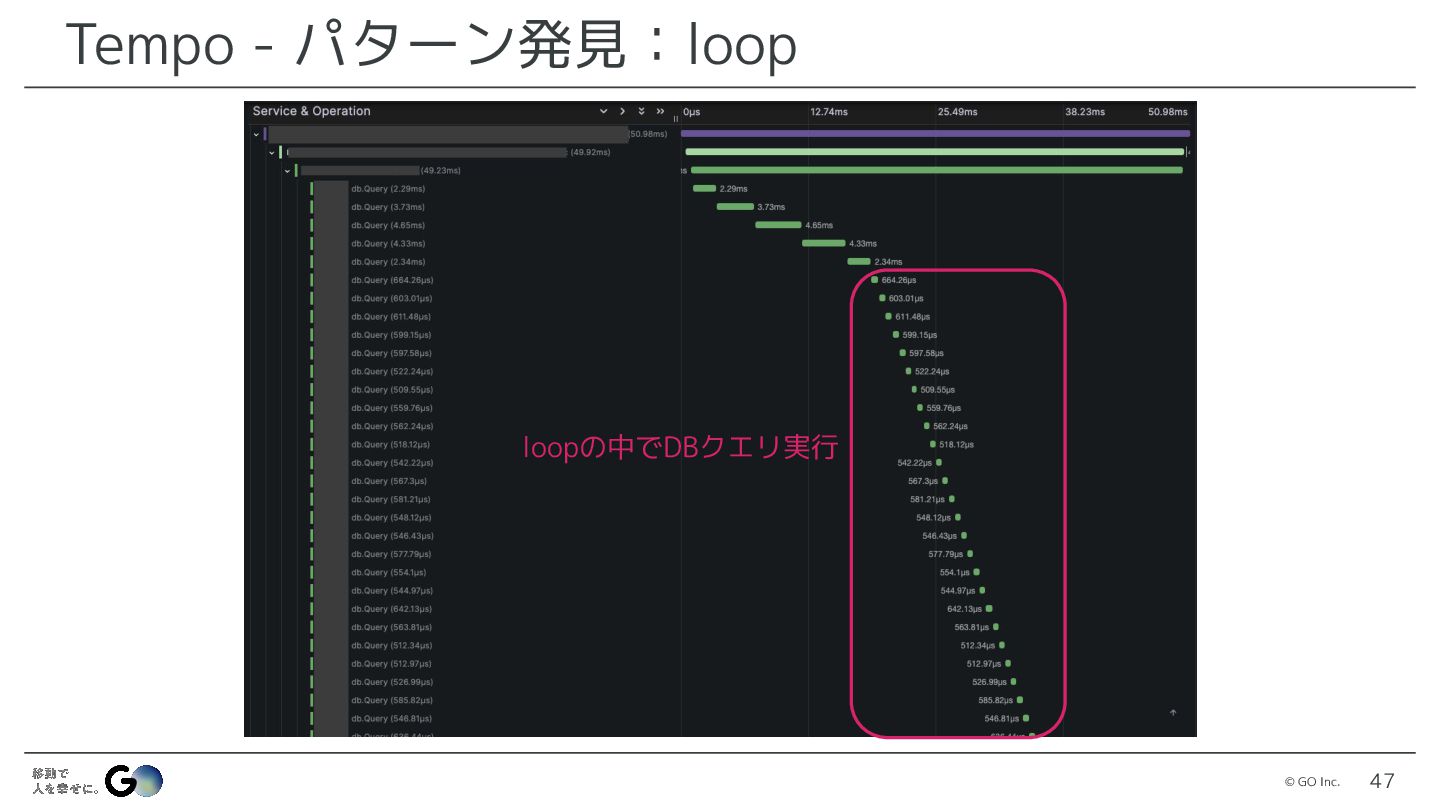Click the 12.74ms timeline tick label
The width and height of the screenshot is (1440, 810).
click(829, 112)
